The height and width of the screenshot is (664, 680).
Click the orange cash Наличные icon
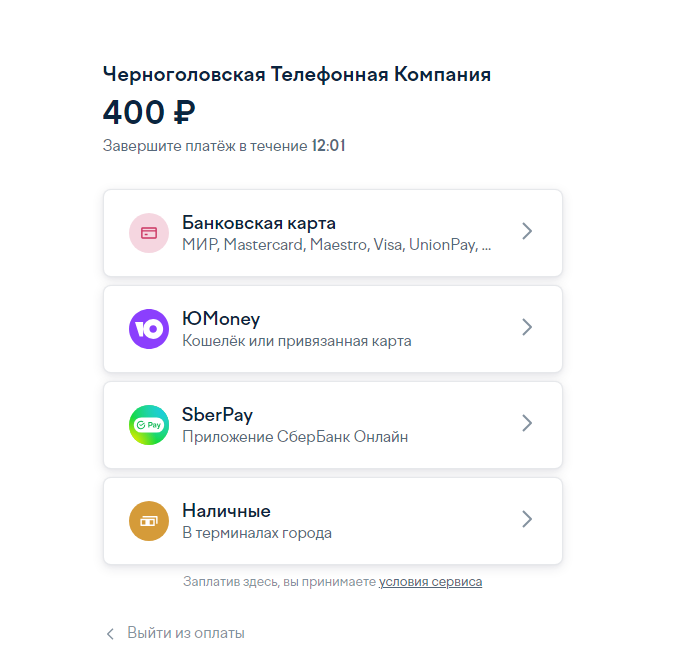149,521
